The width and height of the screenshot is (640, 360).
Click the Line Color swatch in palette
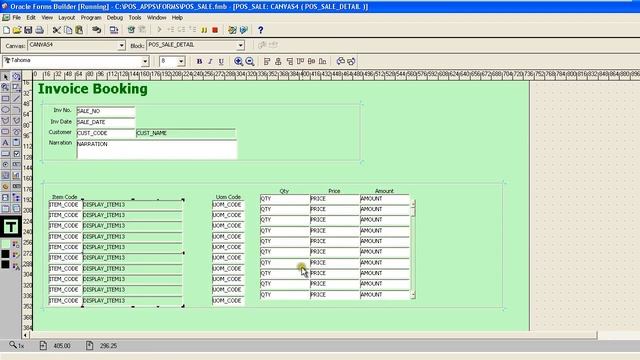pyautogui.click(x=5, y=254)
